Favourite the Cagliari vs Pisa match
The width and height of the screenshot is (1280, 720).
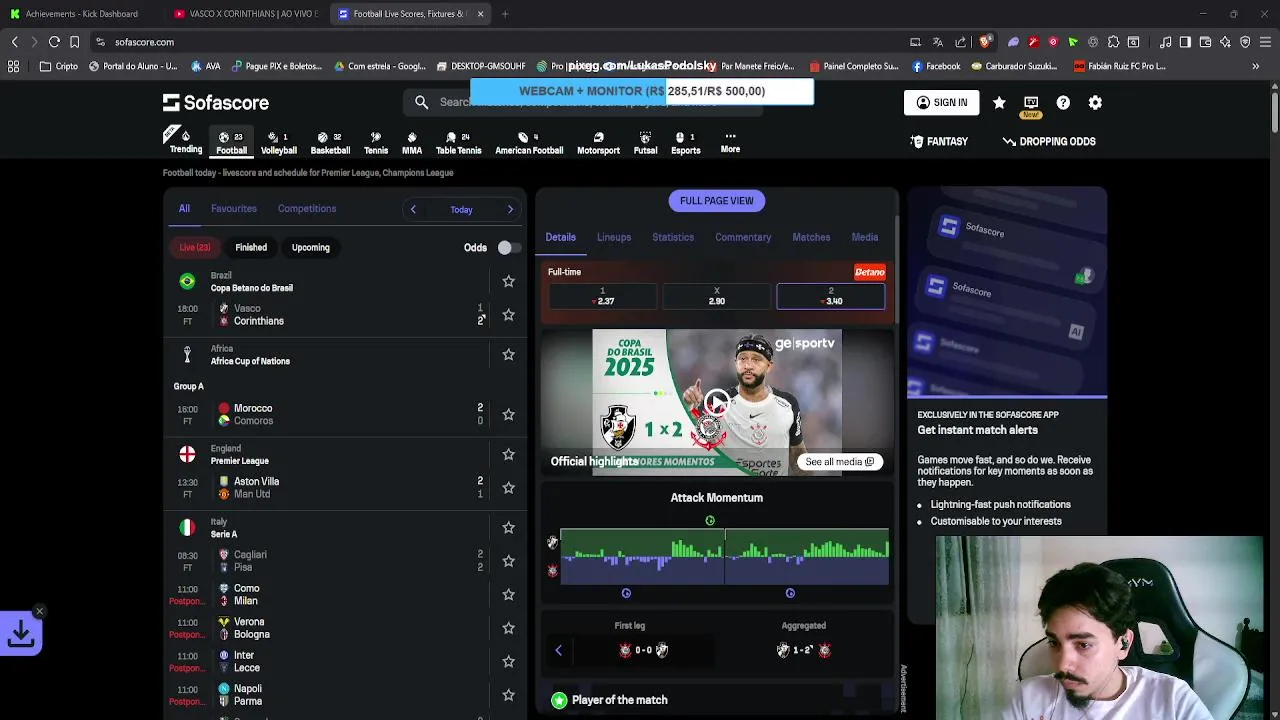pos(508,561)
